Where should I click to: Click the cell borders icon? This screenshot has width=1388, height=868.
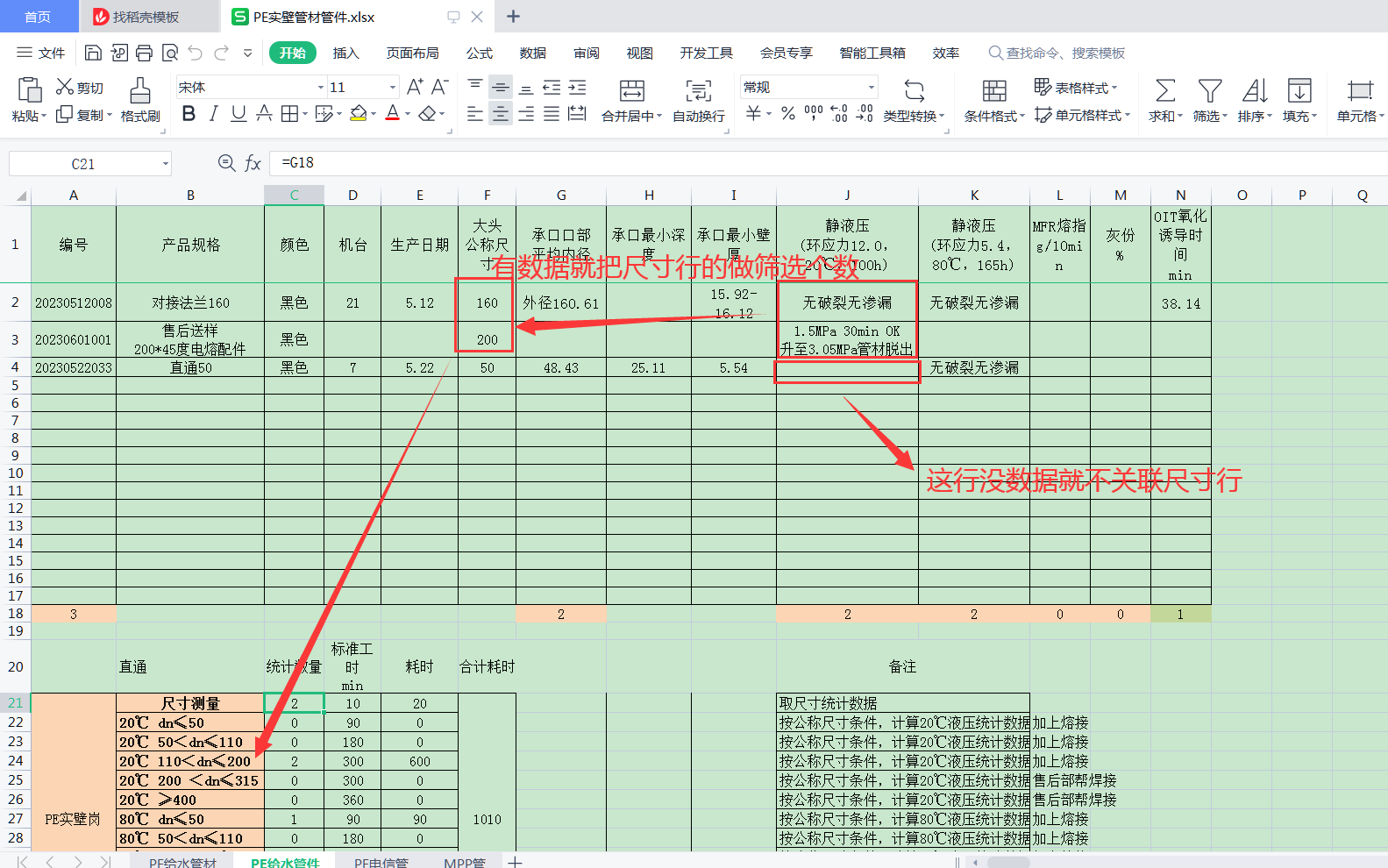pyautogui.click(x=289, y=114)
